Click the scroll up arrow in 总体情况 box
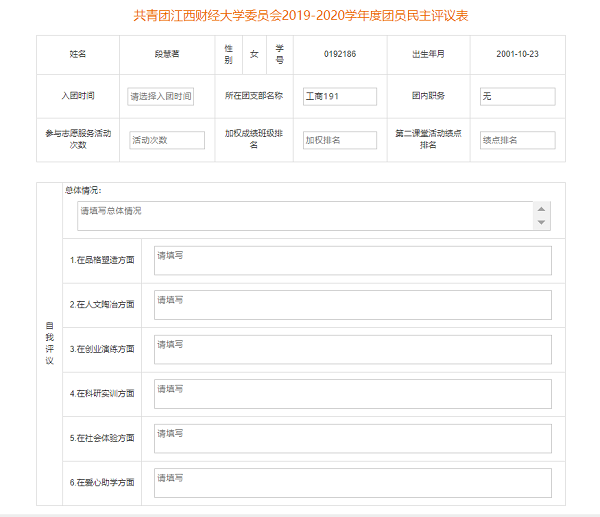 tap(541, 209)
